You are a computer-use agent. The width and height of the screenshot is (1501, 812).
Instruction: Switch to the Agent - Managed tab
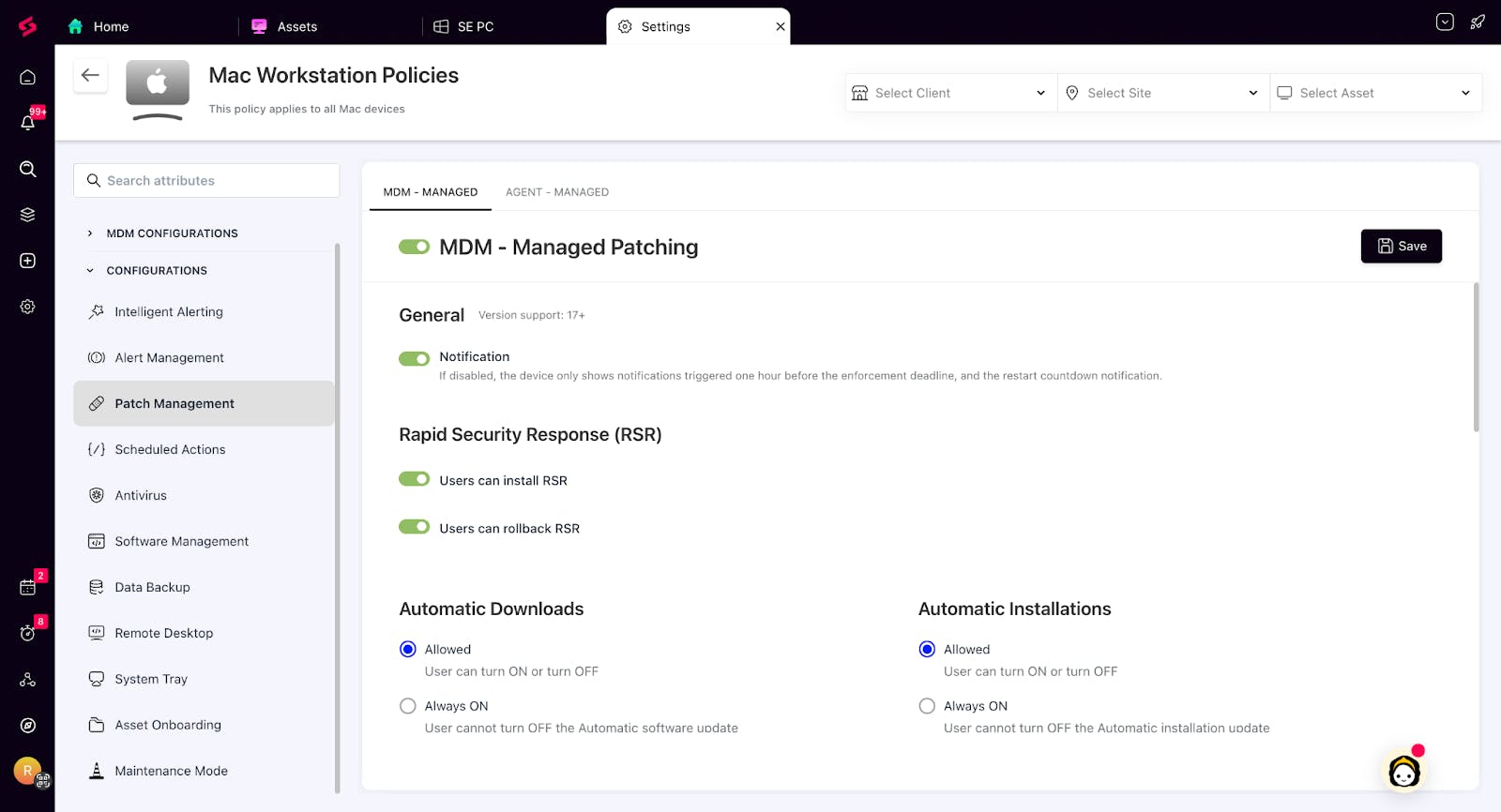[556, 192]
